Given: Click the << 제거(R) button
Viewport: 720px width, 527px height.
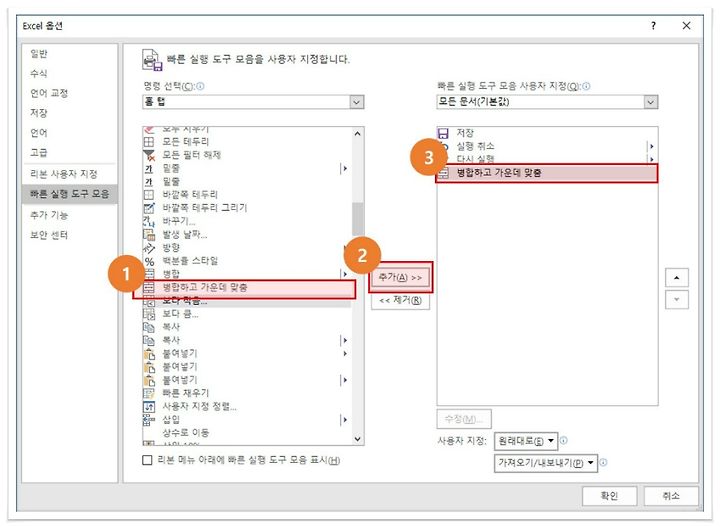Looking at the screenshot, I should 400,301.
